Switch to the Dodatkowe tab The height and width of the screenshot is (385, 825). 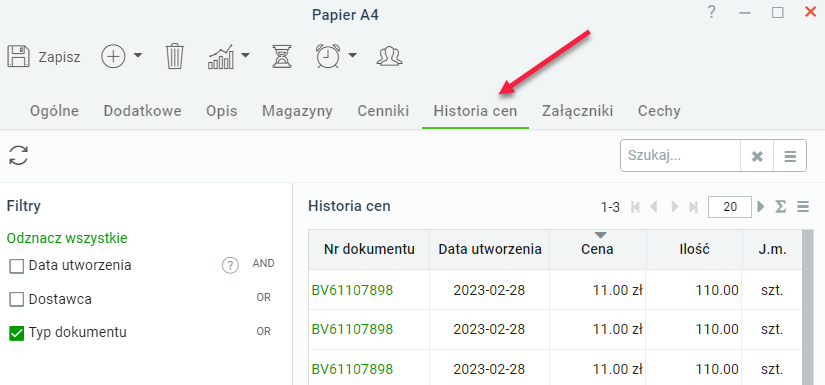pos(143,112)
